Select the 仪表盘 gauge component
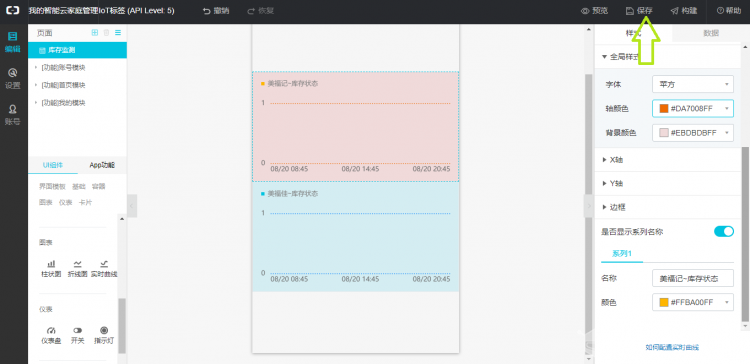Screen dimensions: 750x364 [x=51, y=335]
